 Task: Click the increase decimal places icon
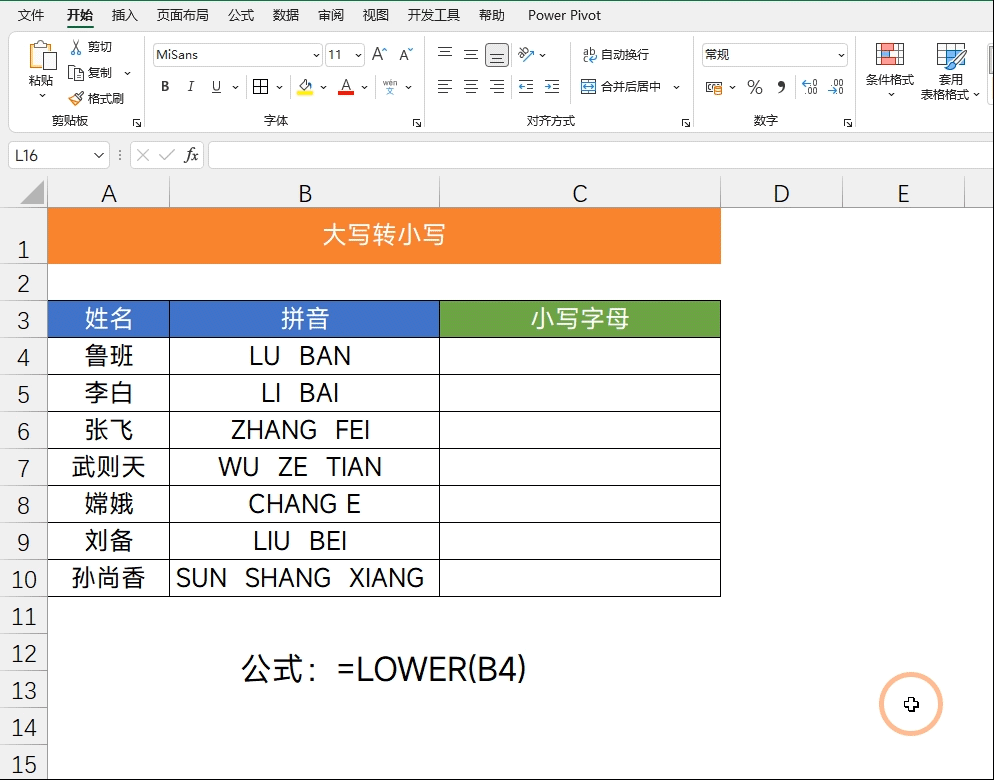(808, 88)
